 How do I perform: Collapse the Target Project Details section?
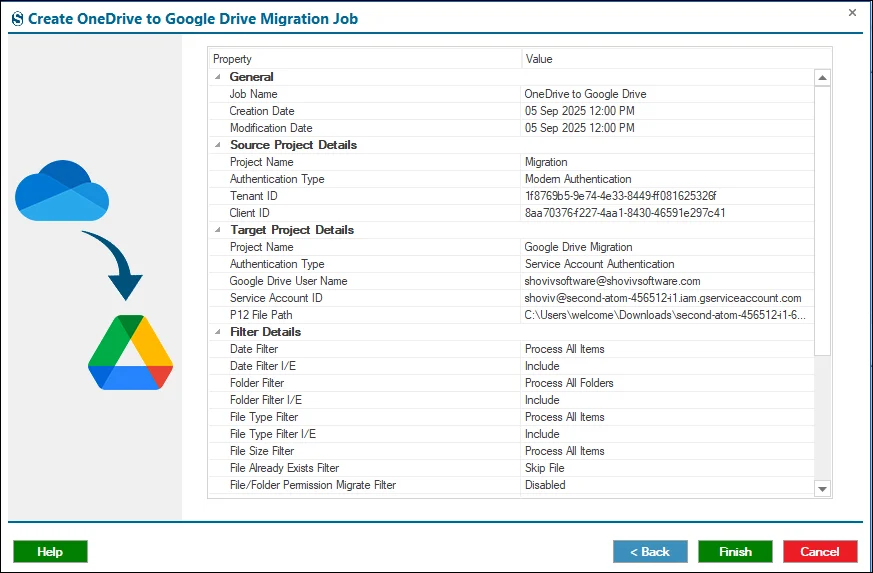(217, 230)
